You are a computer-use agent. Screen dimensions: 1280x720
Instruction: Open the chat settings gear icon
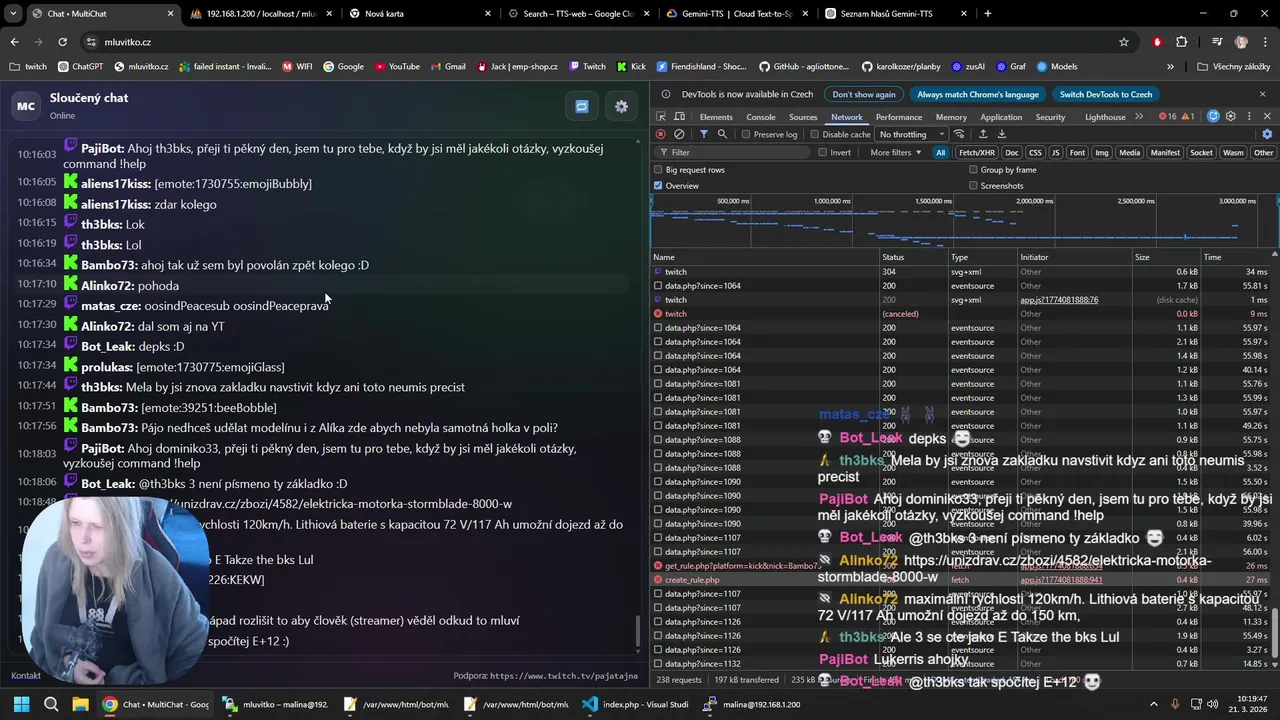point(621,106)
